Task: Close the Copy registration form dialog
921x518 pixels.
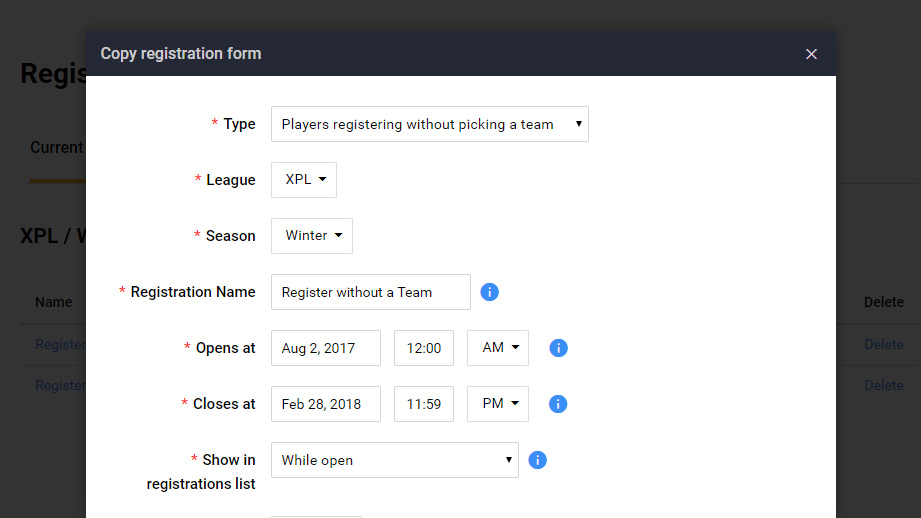Action: pyautogui.click(x=811, y=54)
